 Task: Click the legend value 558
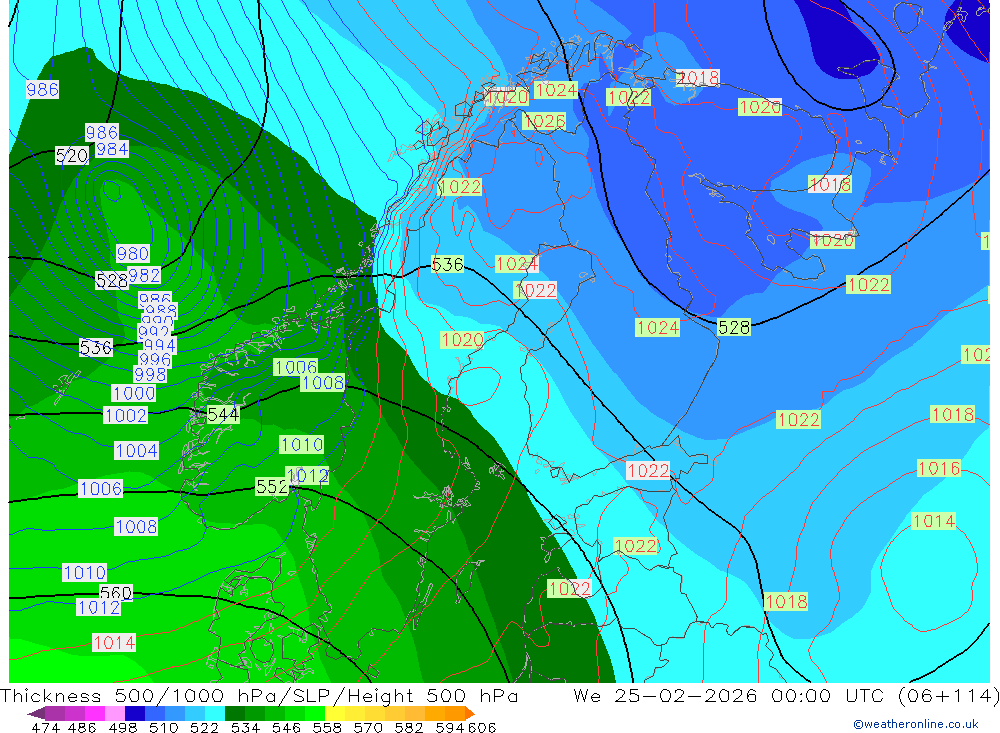(327, 727)
